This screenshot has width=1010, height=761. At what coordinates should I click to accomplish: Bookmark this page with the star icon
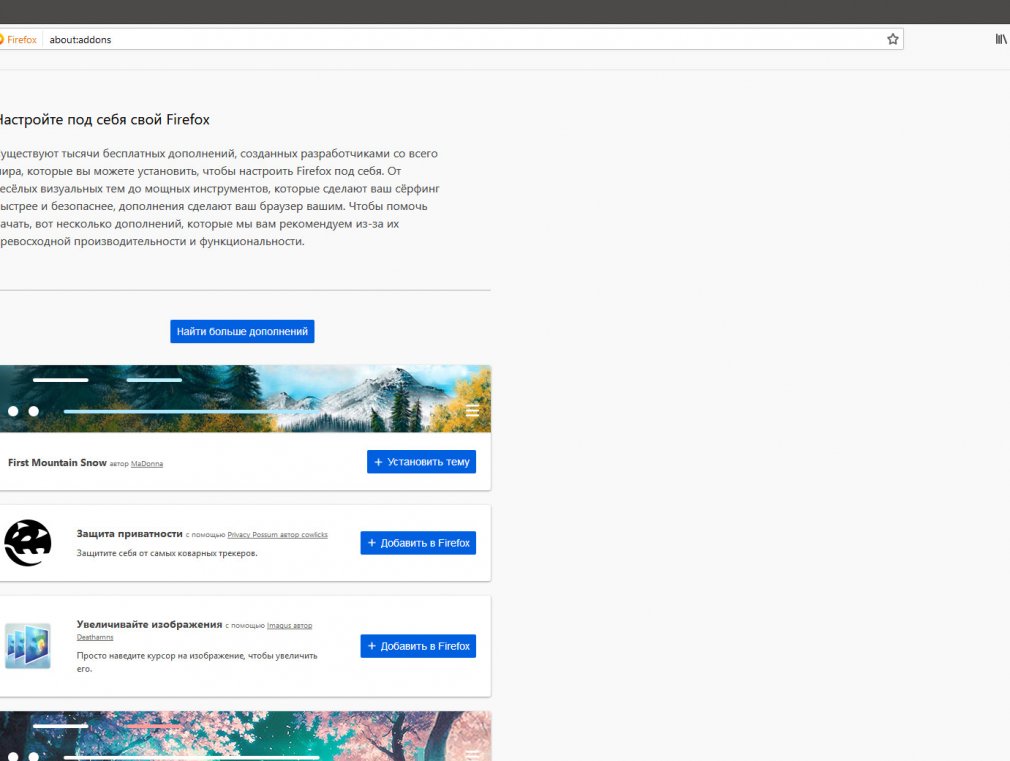[892, 39]
